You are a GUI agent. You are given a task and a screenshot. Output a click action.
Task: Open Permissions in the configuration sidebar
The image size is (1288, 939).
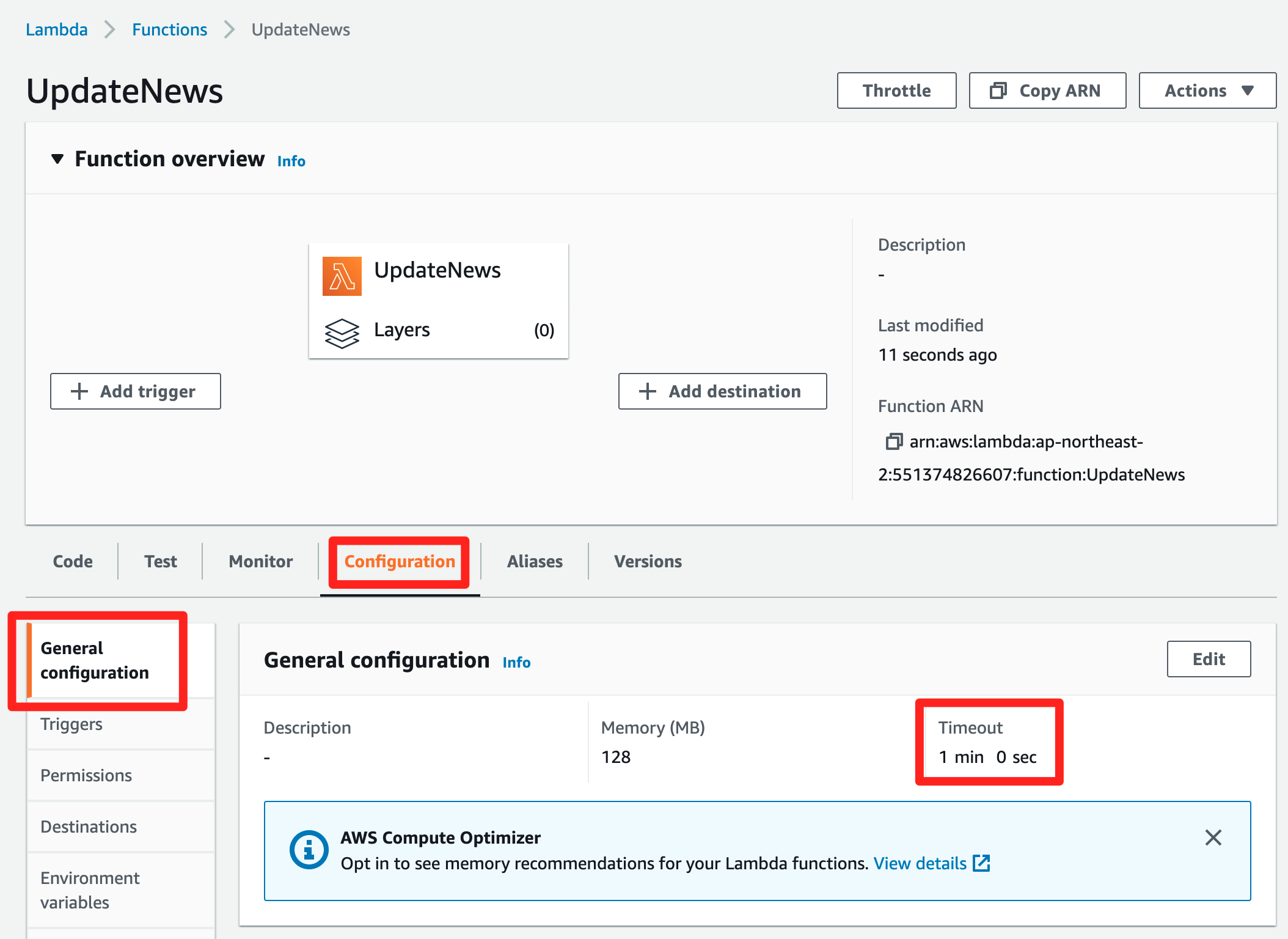point(121,775)
